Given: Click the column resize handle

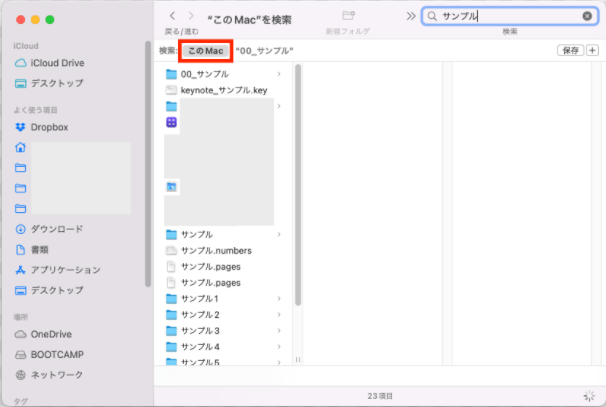Looking at the screenshot, I should pyautogui.click(x=298, y=359).
